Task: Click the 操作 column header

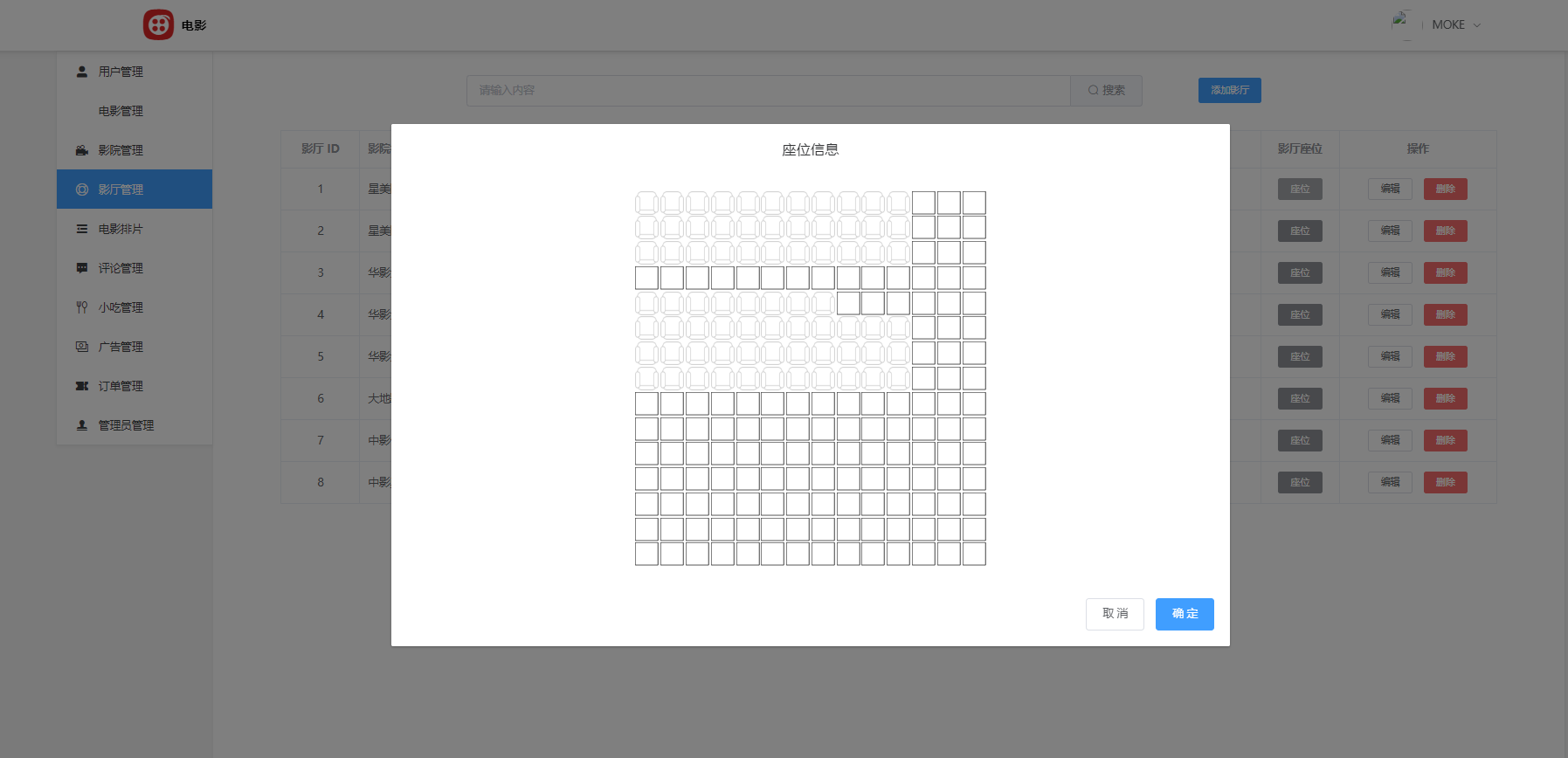Action: [x=1418, y=148]
